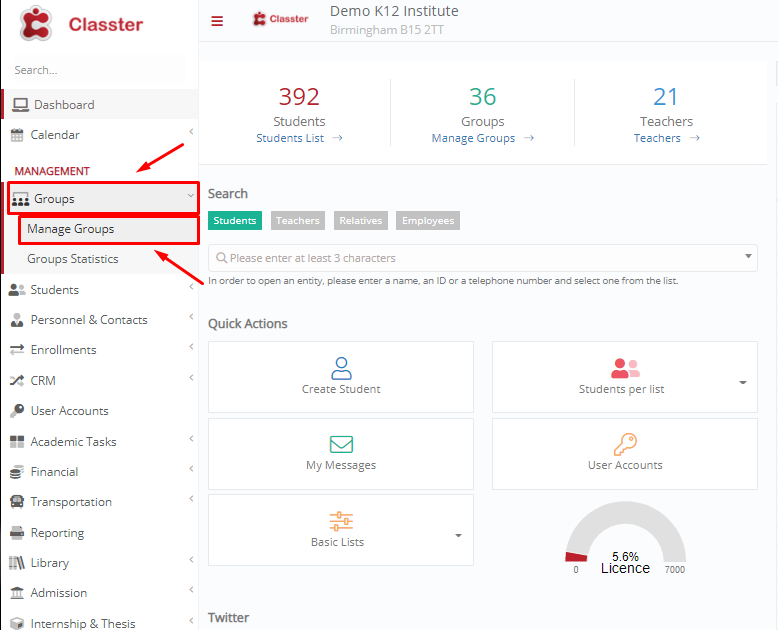This screenshot has width=778, height=630.
Task: Click the Students per list people icon
Action: tap(625, 369)
